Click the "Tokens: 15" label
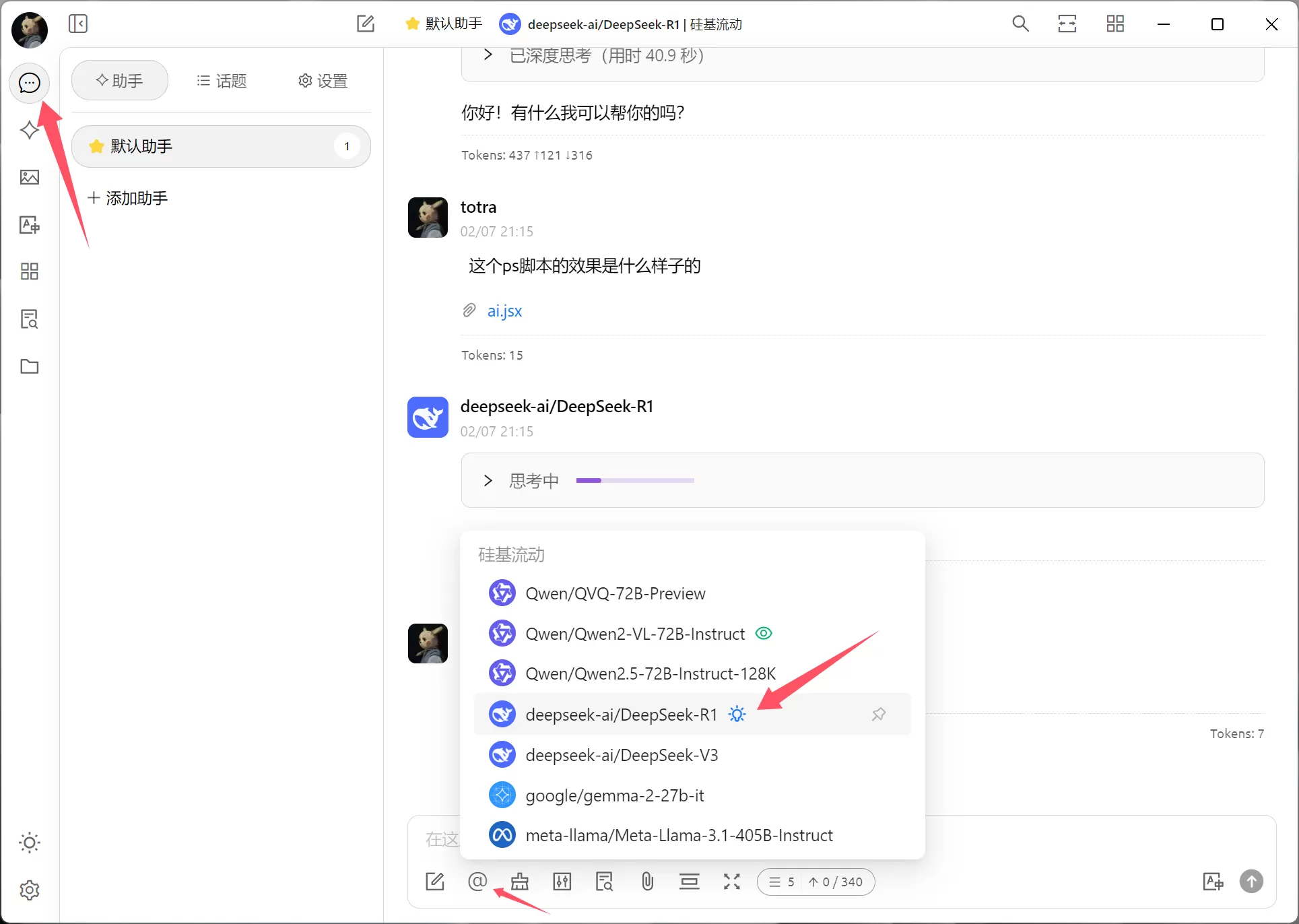Image resolution: width=1299 pixels, height=924 pixels. (x=492, y=355)
